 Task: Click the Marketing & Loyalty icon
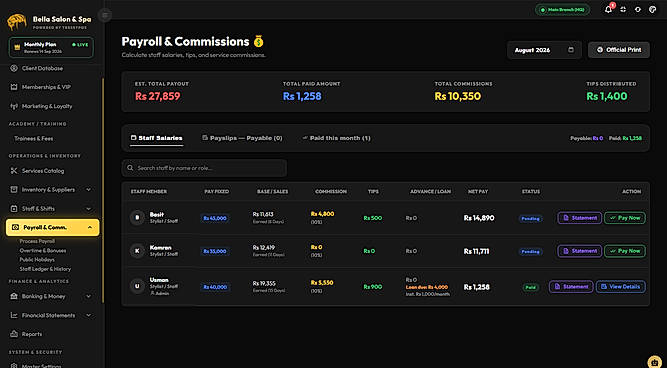coord(14,106)
